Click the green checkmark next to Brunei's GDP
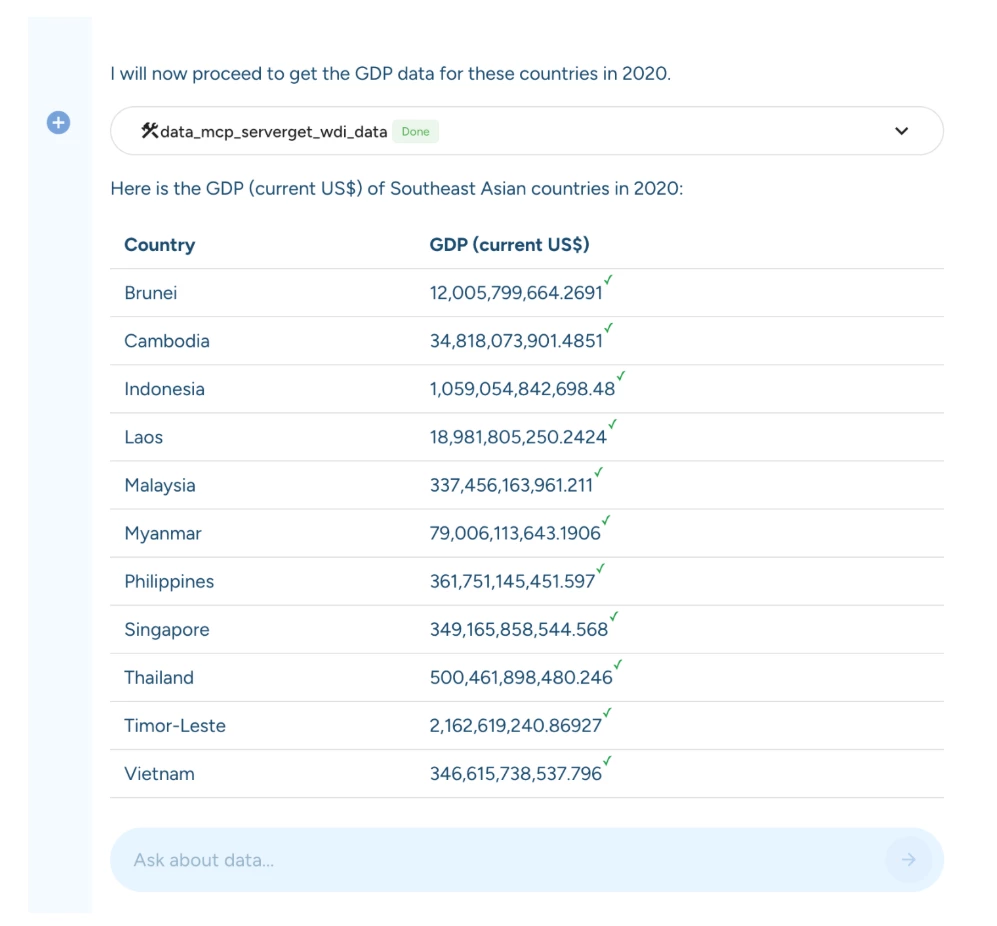Screen dimensions: 997x926 click(609, 281)
